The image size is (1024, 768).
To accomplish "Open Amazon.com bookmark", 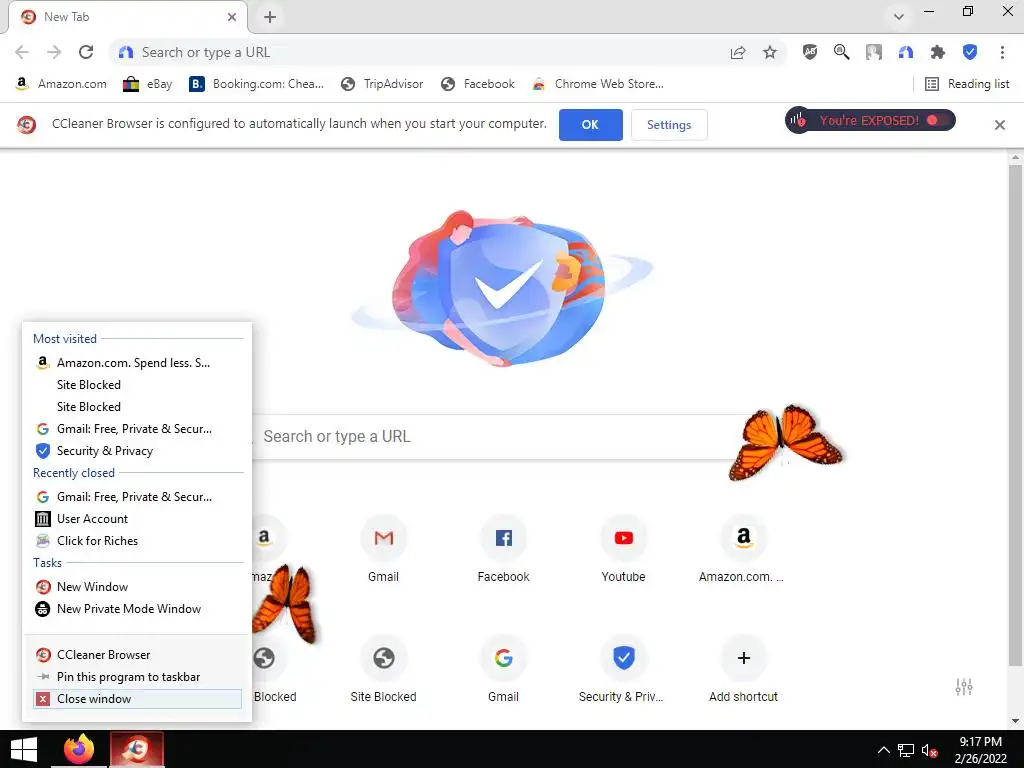I will pos(61,84).
